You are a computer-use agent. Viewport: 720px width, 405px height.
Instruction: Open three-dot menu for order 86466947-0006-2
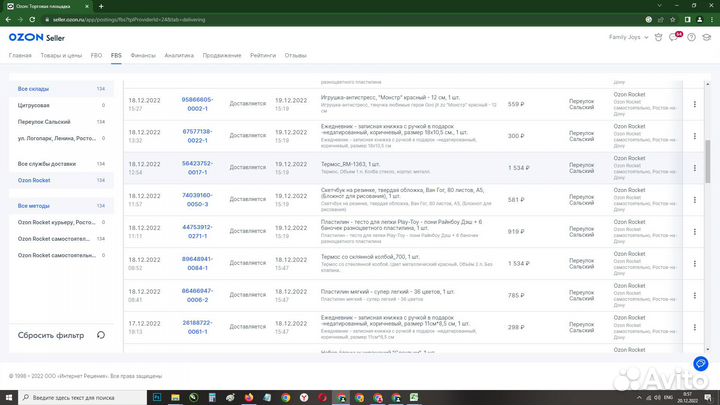click(x=695, y=296)
